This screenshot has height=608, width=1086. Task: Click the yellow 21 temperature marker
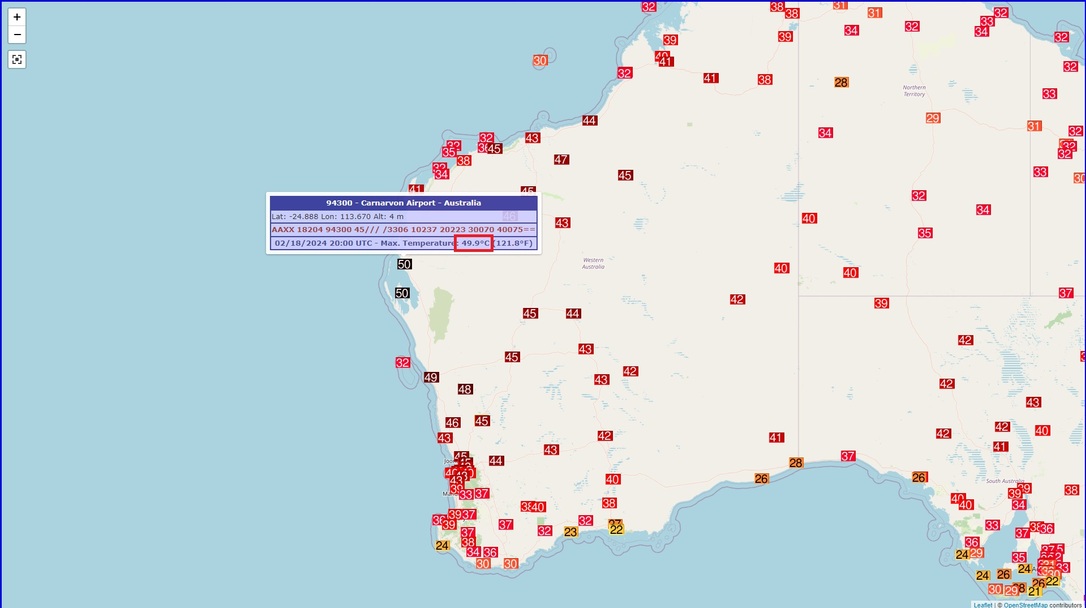coord(1034,591)
